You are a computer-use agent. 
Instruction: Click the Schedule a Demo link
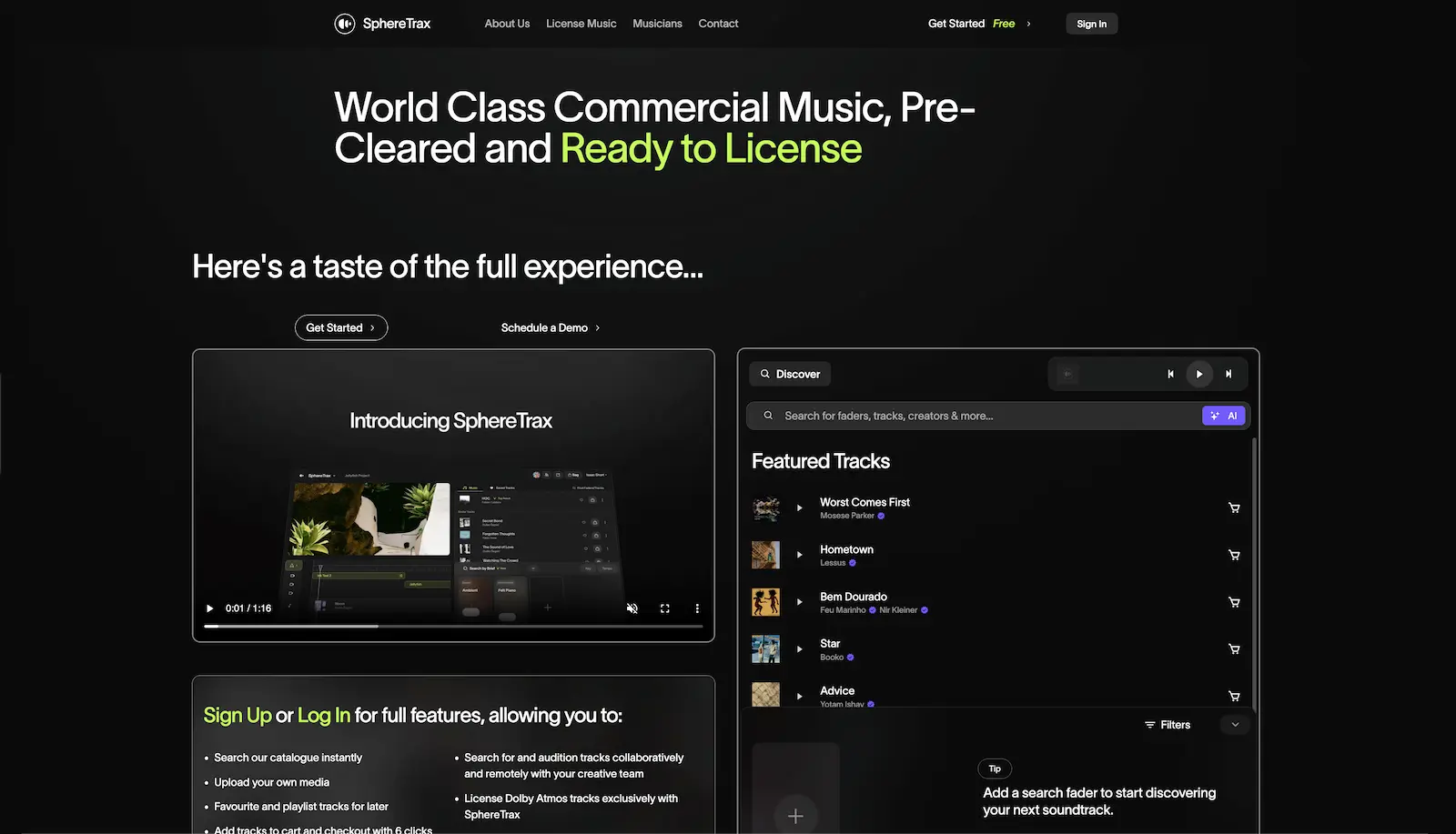tap(550, 327)
